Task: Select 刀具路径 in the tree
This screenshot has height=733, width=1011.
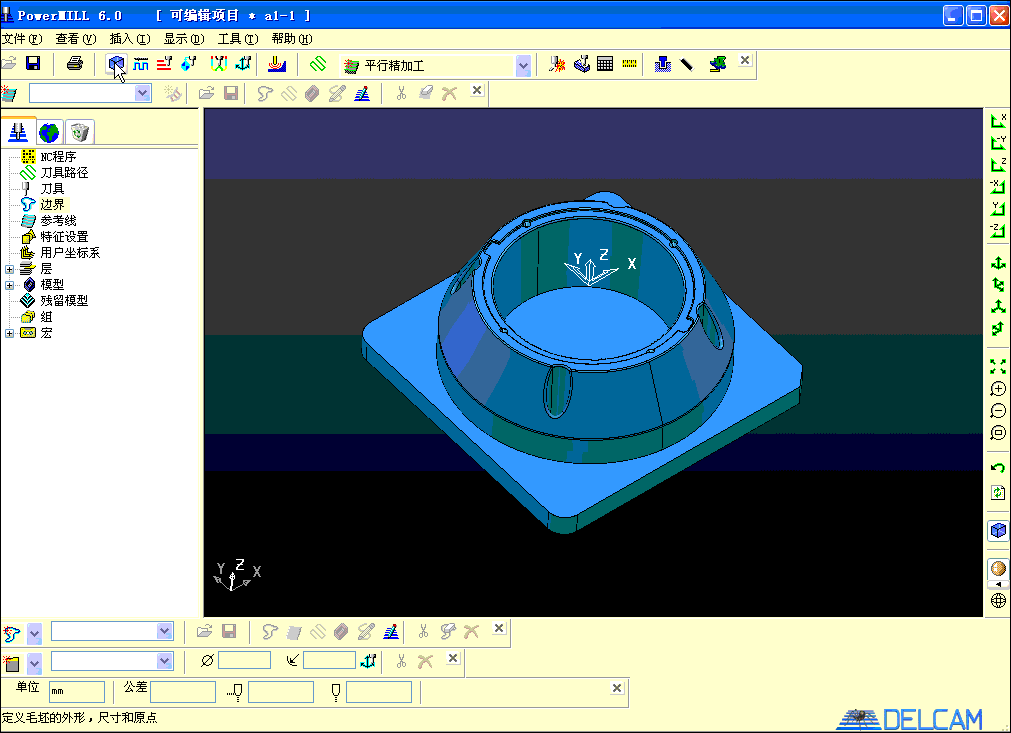Action: pyautogui.click(x=64, y=173)
